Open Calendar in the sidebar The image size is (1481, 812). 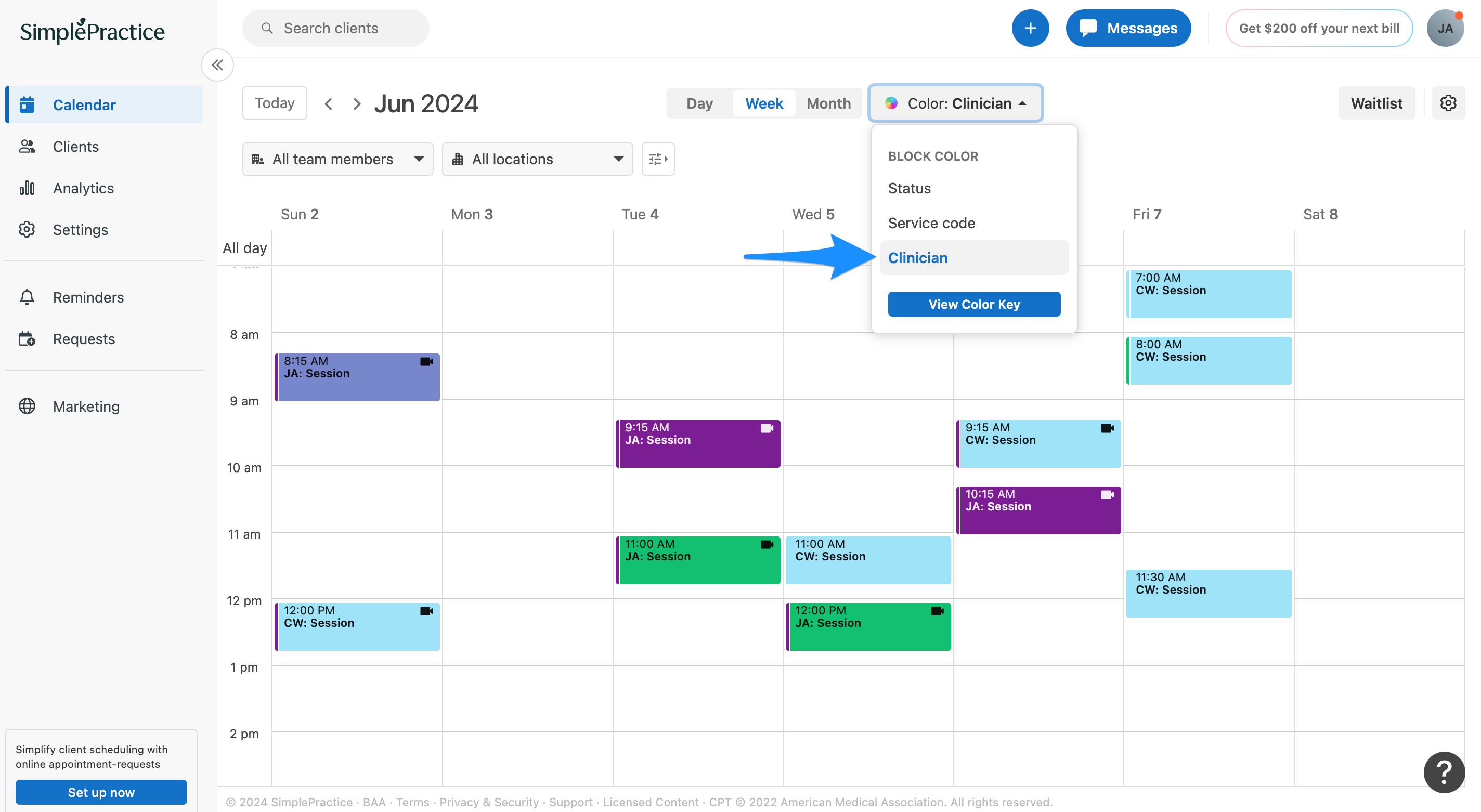point(104,104)
